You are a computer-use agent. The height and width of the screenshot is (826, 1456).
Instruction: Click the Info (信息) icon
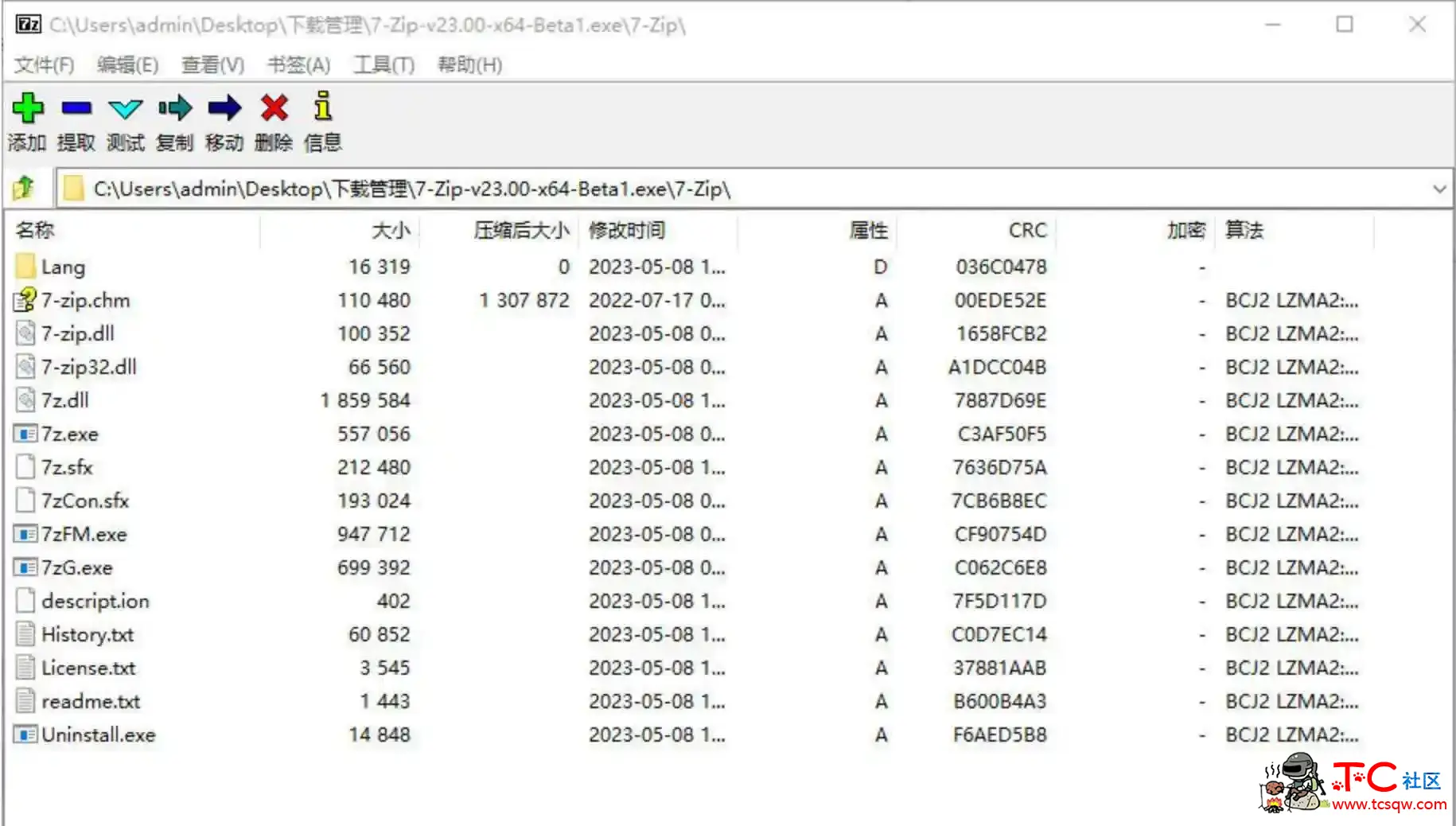pyautogui.click(x=323, y=106)
